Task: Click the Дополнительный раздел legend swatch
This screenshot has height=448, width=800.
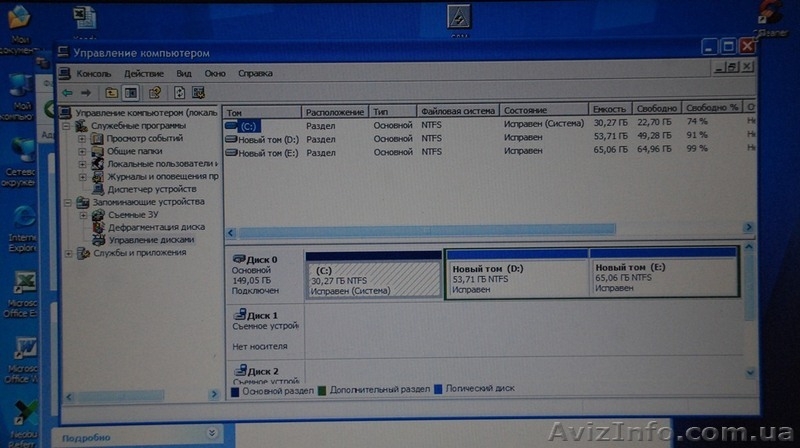Action: coord(321,390)
